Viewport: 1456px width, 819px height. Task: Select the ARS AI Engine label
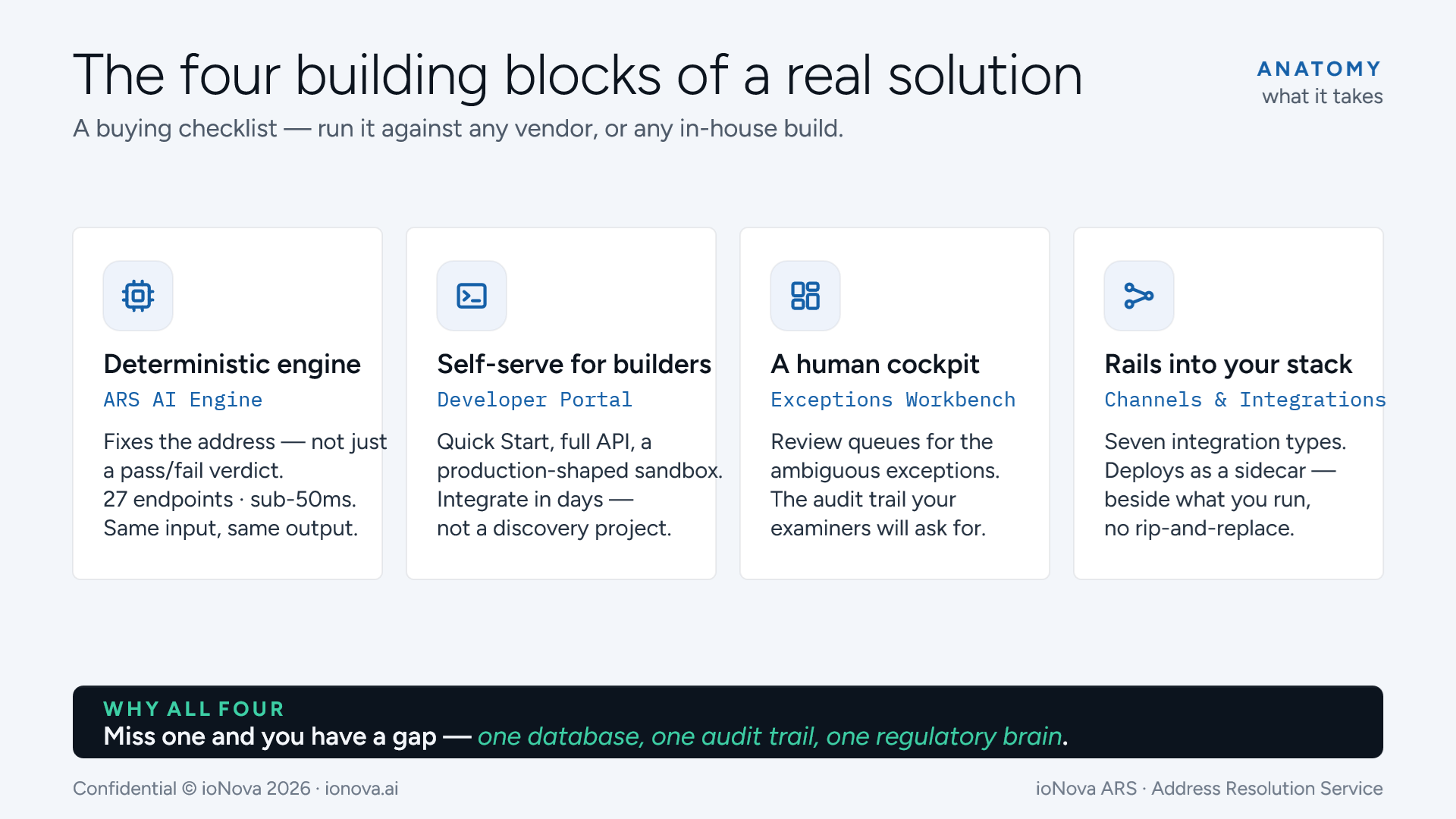pyautogui.click(x=183, y=400)
